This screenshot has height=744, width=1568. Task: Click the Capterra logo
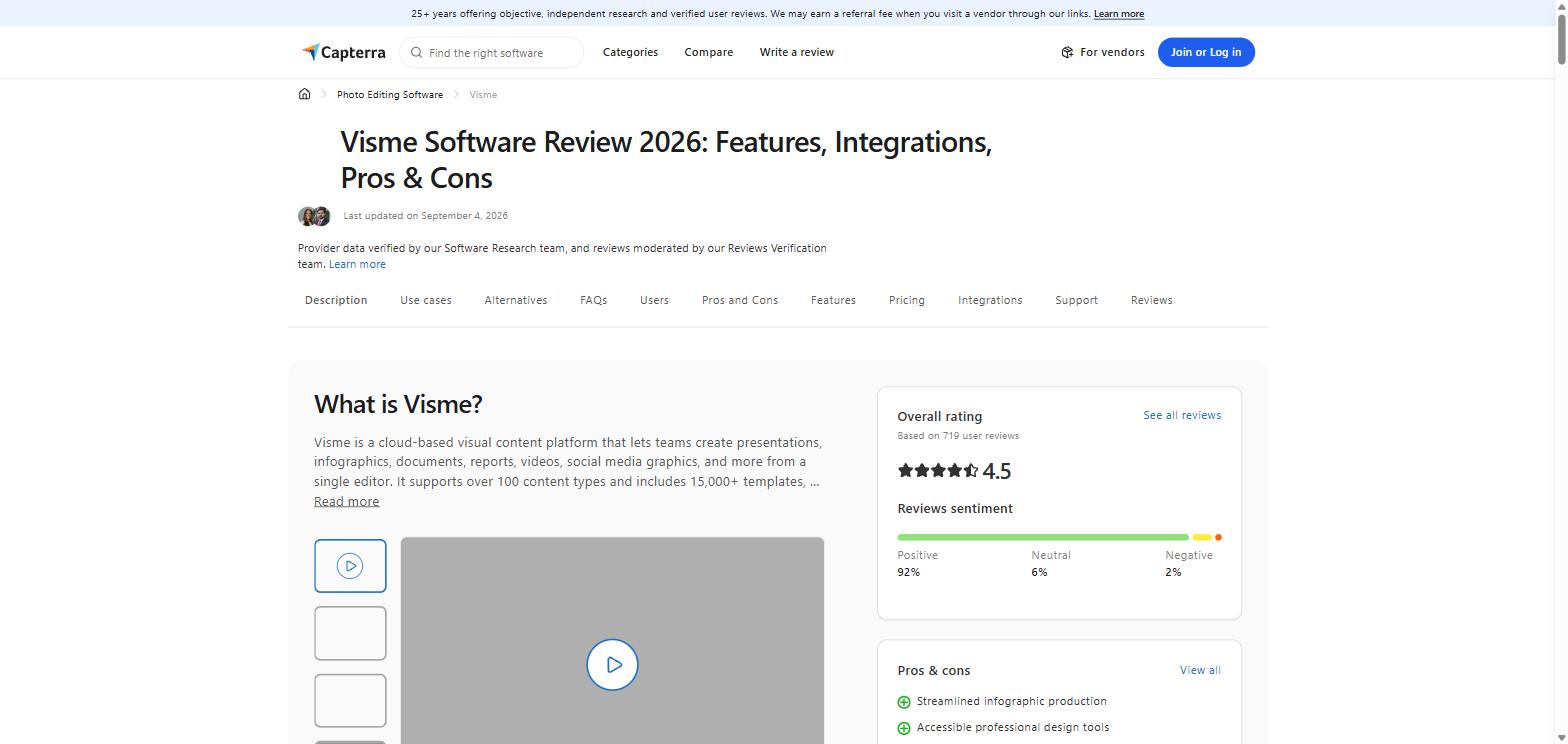coord(343,52)
